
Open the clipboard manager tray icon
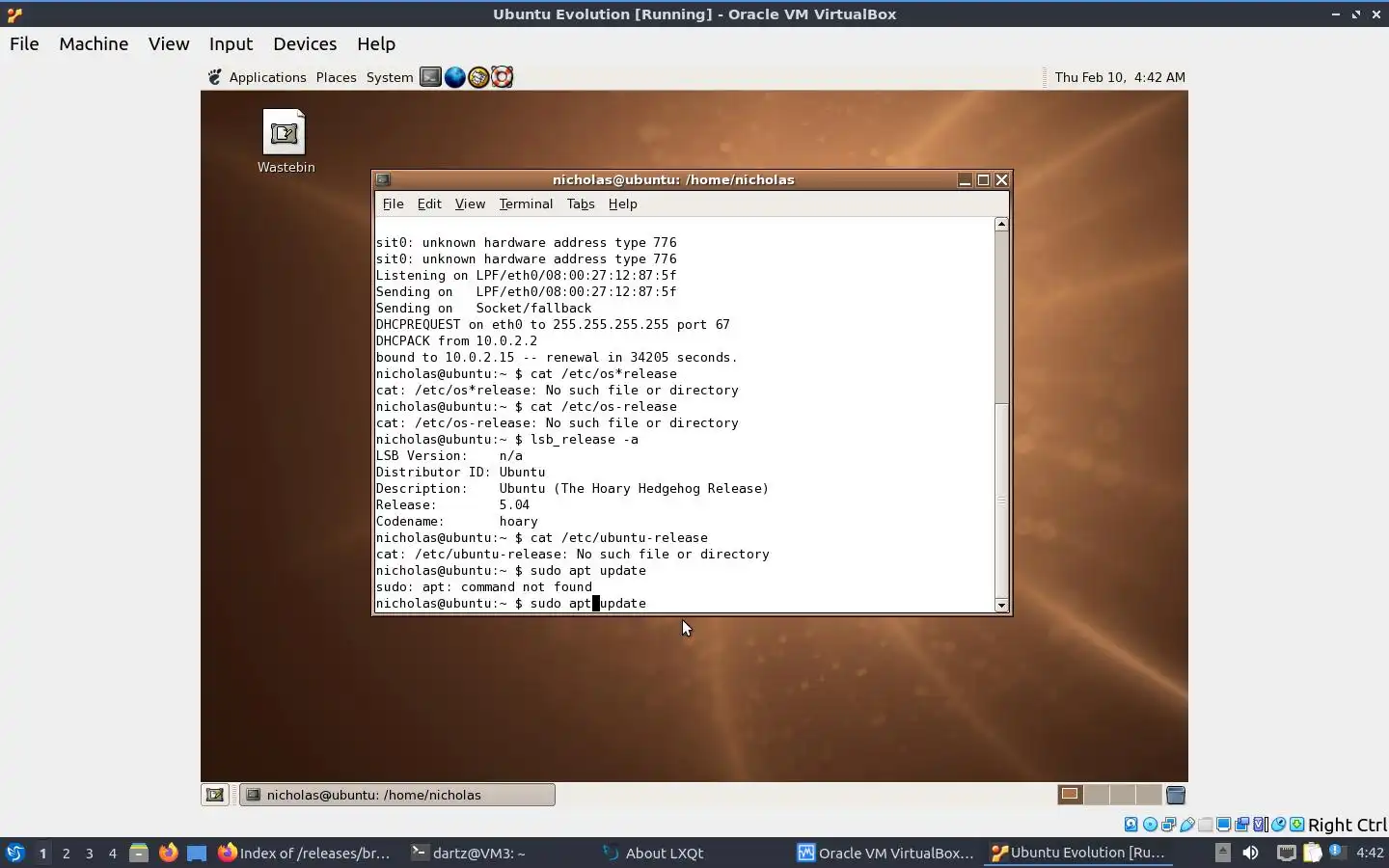[1312, 853]
